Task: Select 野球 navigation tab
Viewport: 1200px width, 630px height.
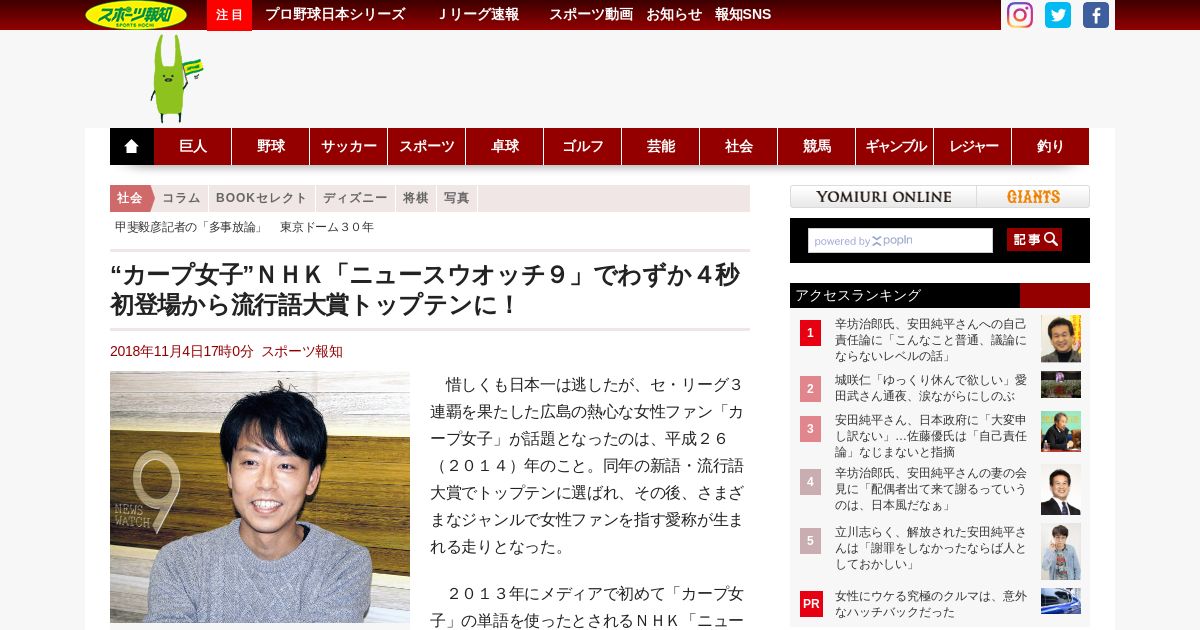Action: coord(271,146)
